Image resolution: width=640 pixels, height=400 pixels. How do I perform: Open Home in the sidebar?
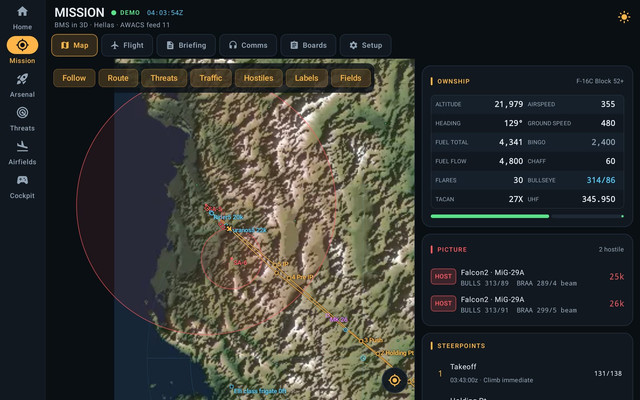(x=22, y=18)
